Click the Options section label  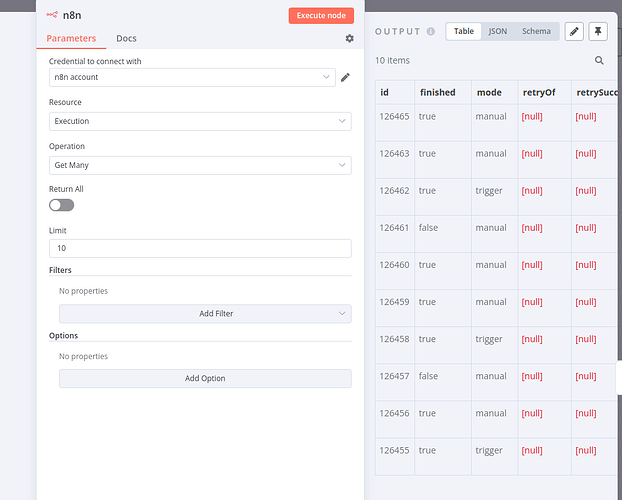click(x=63, y=336)
